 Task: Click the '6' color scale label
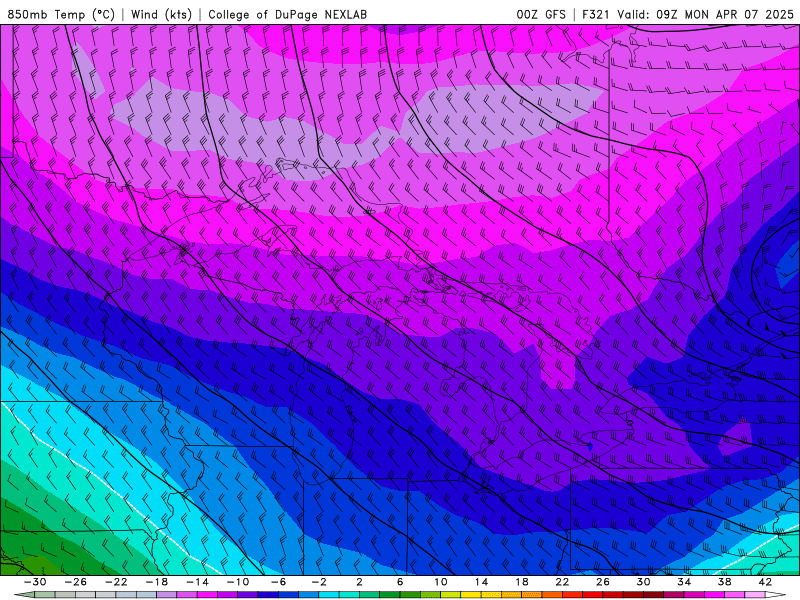(400, 582)
